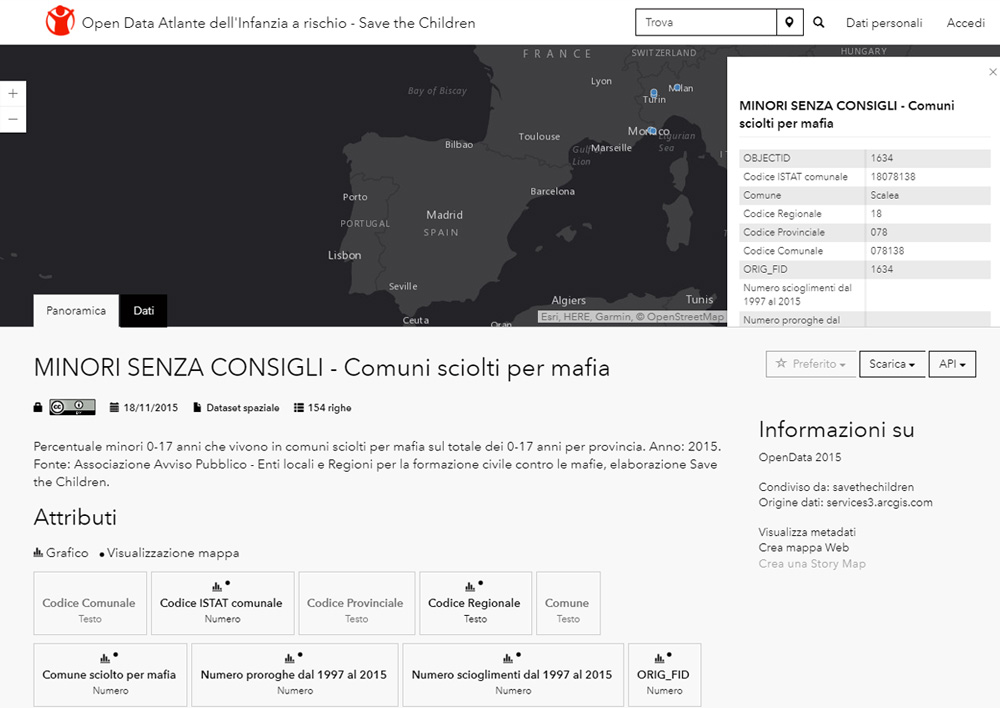Image resolution: width=1000 pixels, height=708 pixels.
Task: Select the Comune attribute card
Action: click(568, 603)
